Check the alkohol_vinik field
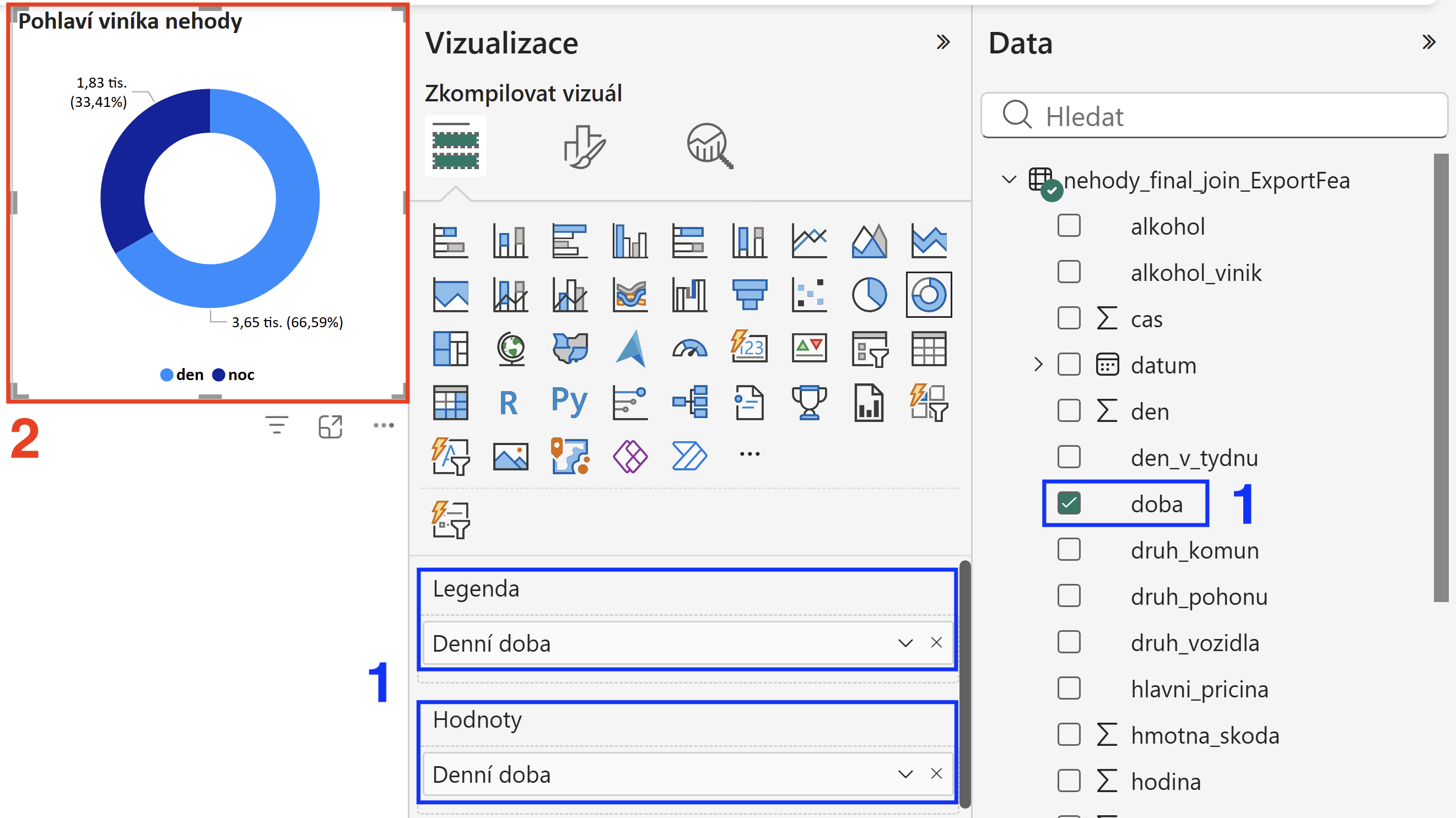Screen dimensions: 1456x818 click(1069, 272)
